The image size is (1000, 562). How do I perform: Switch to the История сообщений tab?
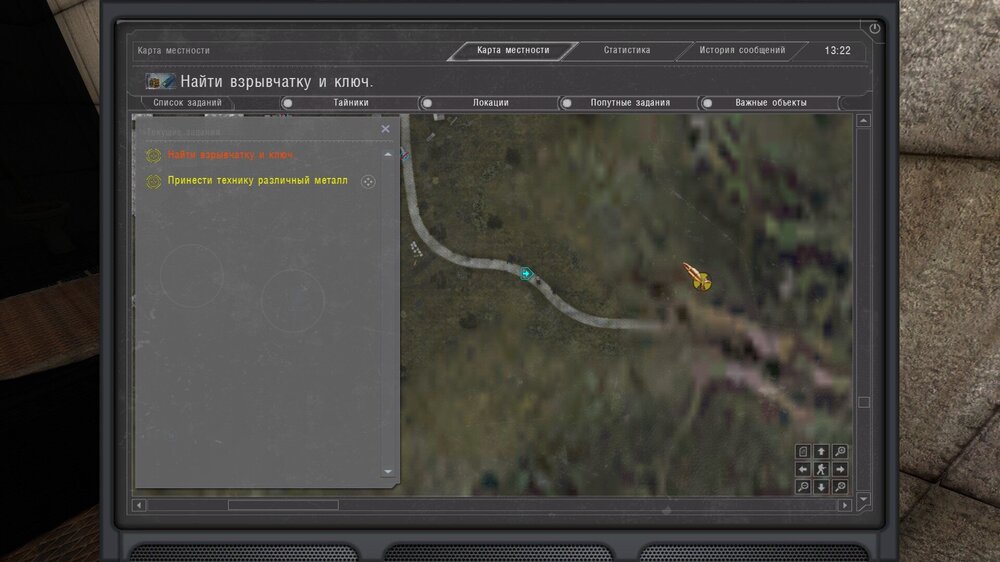tap(742, 50)
